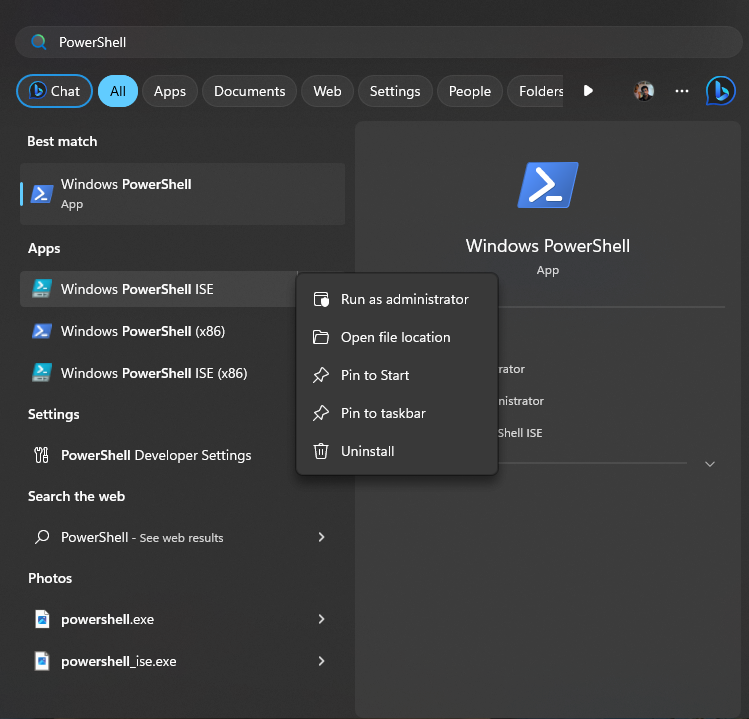The image size is (749, 719).
Task: Open the Chat button with Bing icon
Action: point(55,91)
